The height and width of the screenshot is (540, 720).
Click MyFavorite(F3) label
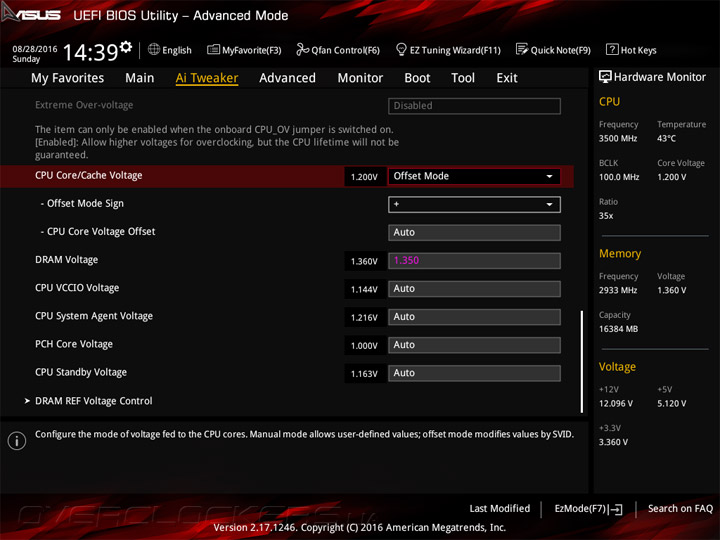(252, 50)
